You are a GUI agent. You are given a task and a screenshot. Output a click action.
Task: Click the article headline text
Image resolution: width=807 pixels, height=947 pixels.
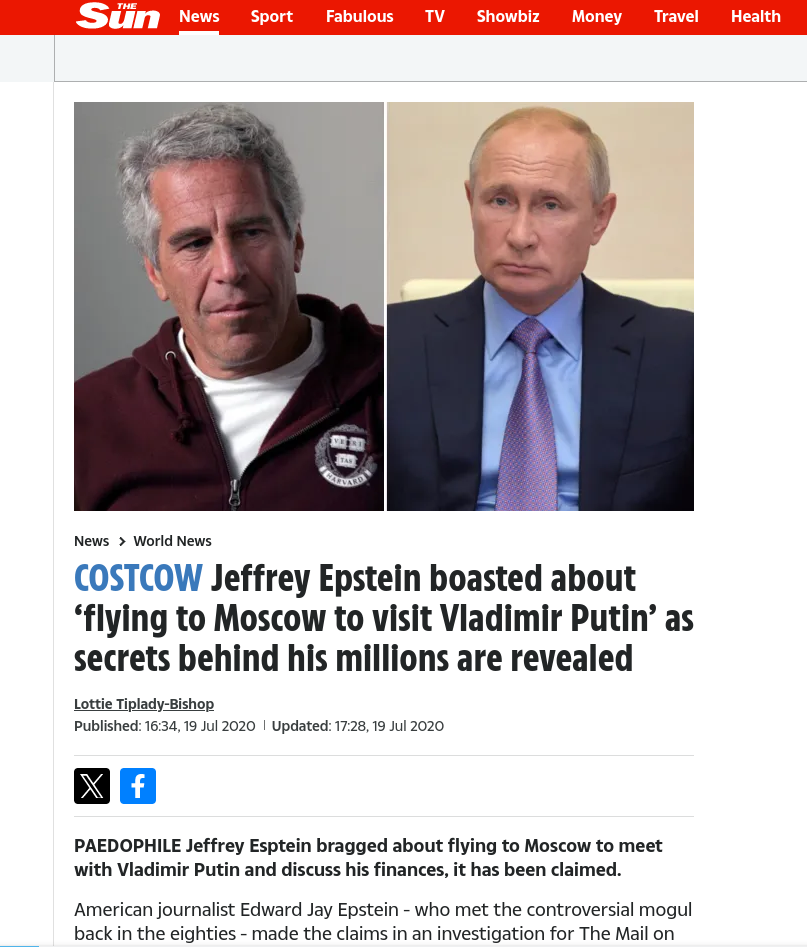[x=384, y=618]
